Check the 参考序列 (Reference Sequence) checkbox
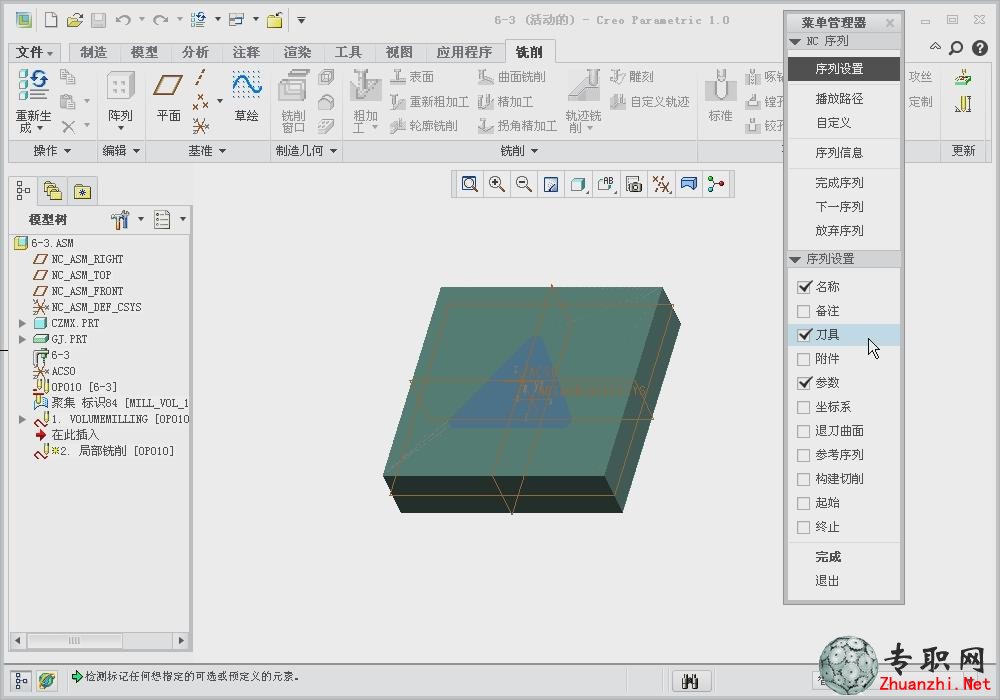The image size is (1000, 700). [x=804, y=455]
